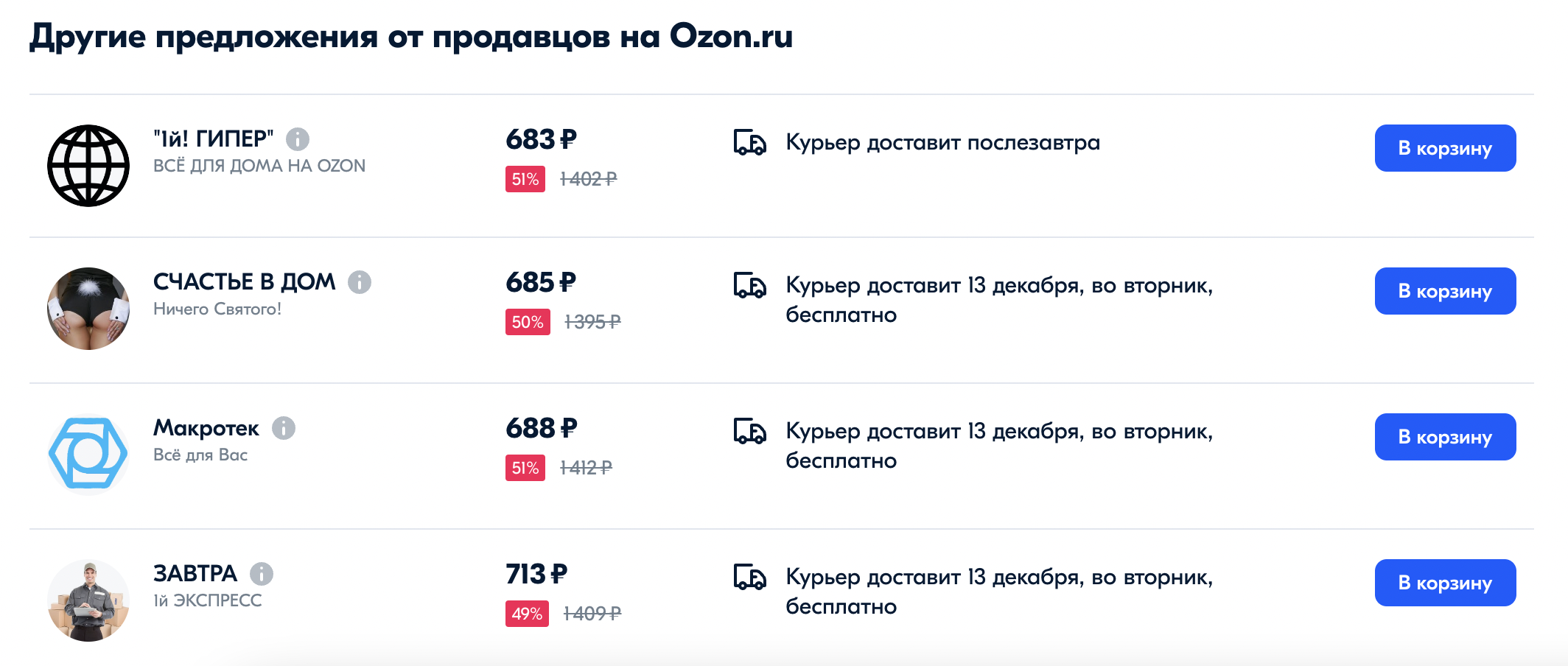Open the ЗАВТРА seller name link

click(195, 573)
